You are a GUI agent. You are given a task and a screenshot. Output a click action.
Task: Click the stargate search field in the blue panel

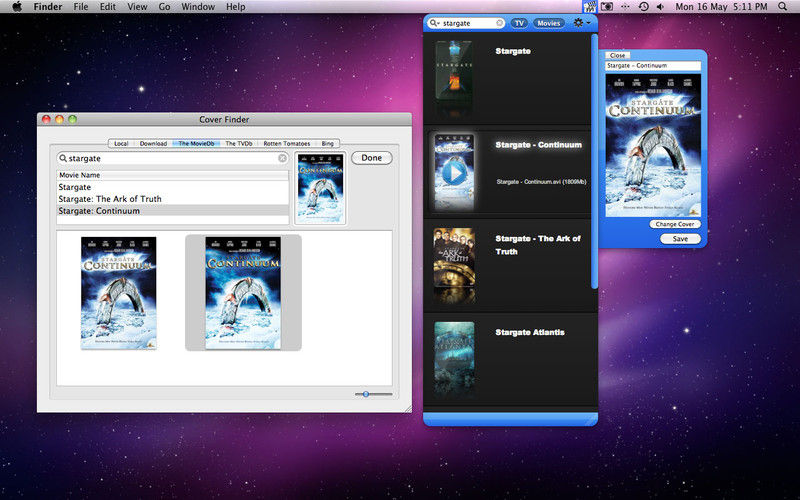click(467, 23)
